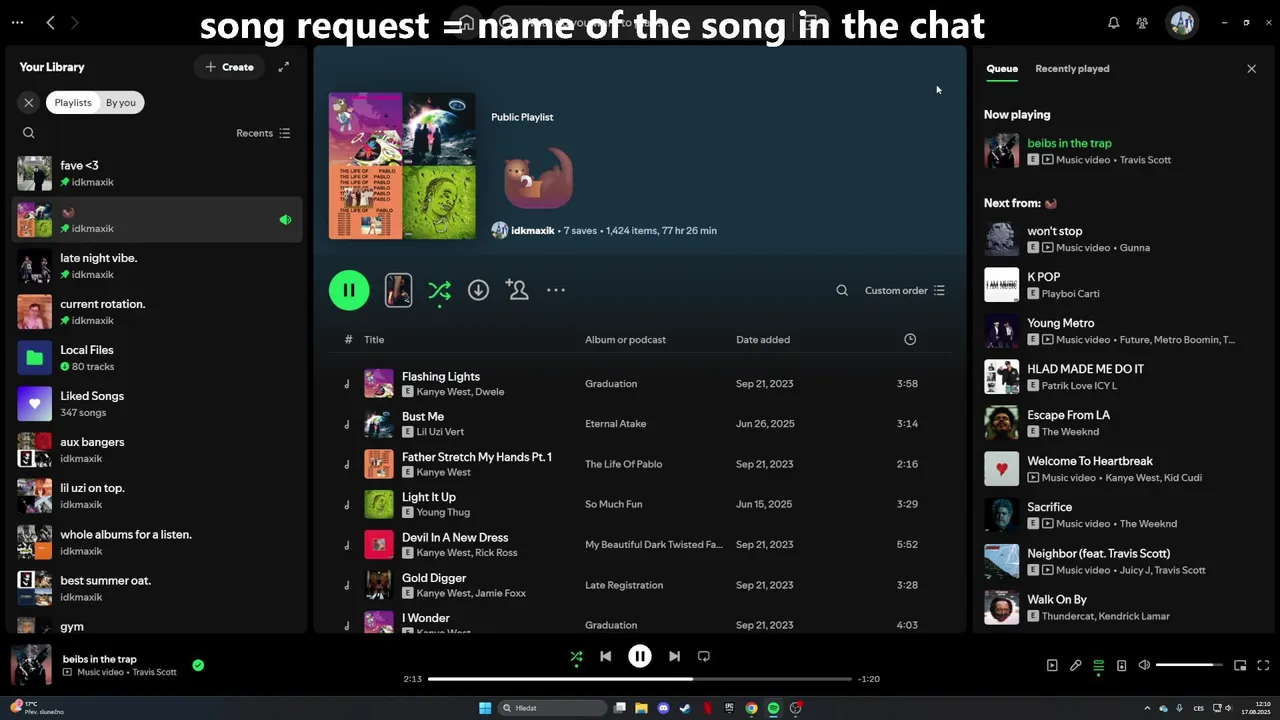The width and height of the screenshot is (1280, 720).
Task: Open Steam from the taskbar
Action: [x=685, y=708]
